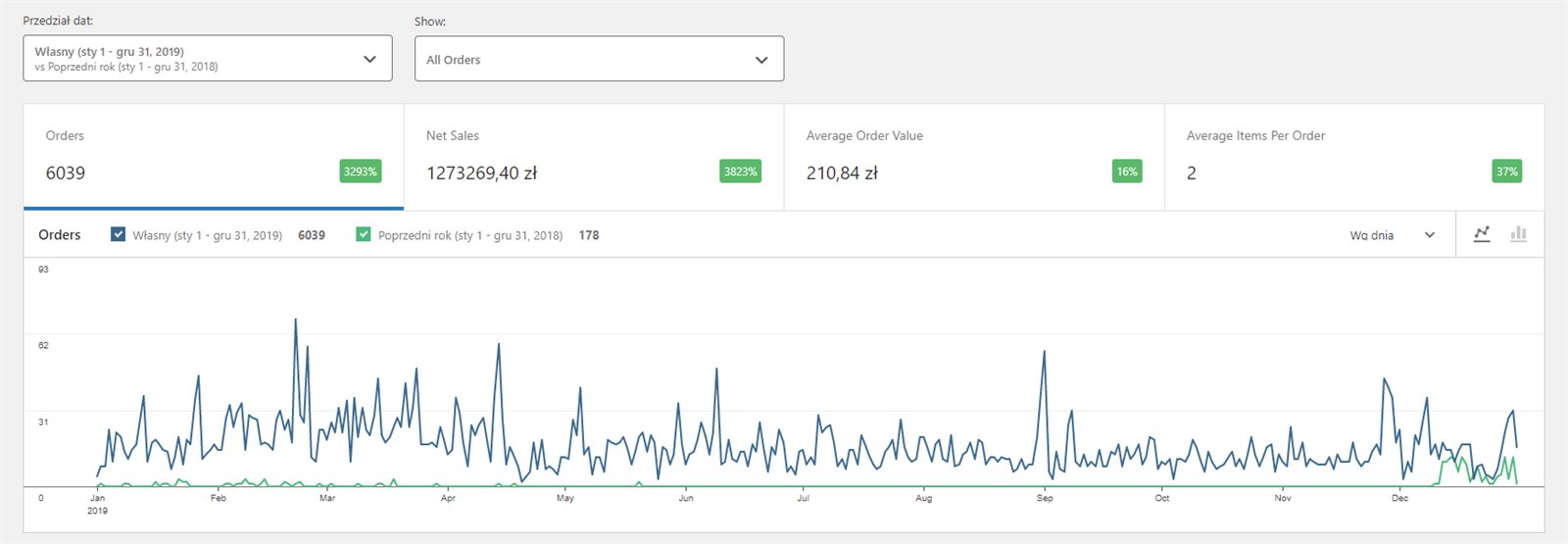Click the highest peak in the chart
Screen dimensions: 1568x544
point(296,321)
